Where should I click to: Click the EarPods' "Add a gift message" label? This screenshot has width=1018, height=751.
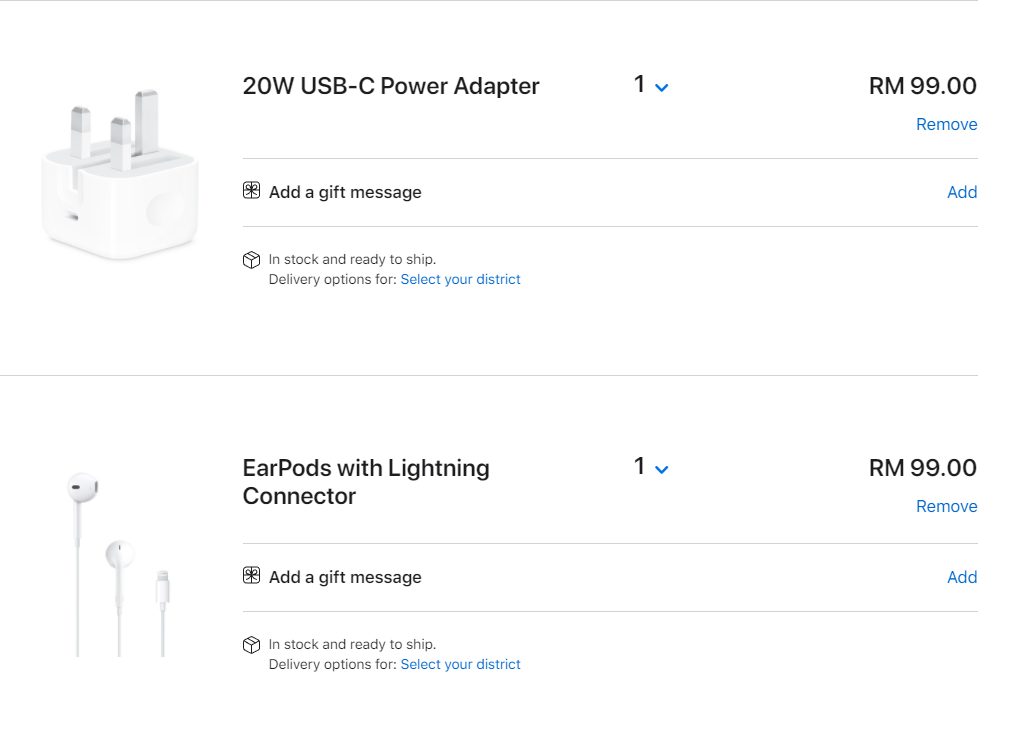(345, 577)
